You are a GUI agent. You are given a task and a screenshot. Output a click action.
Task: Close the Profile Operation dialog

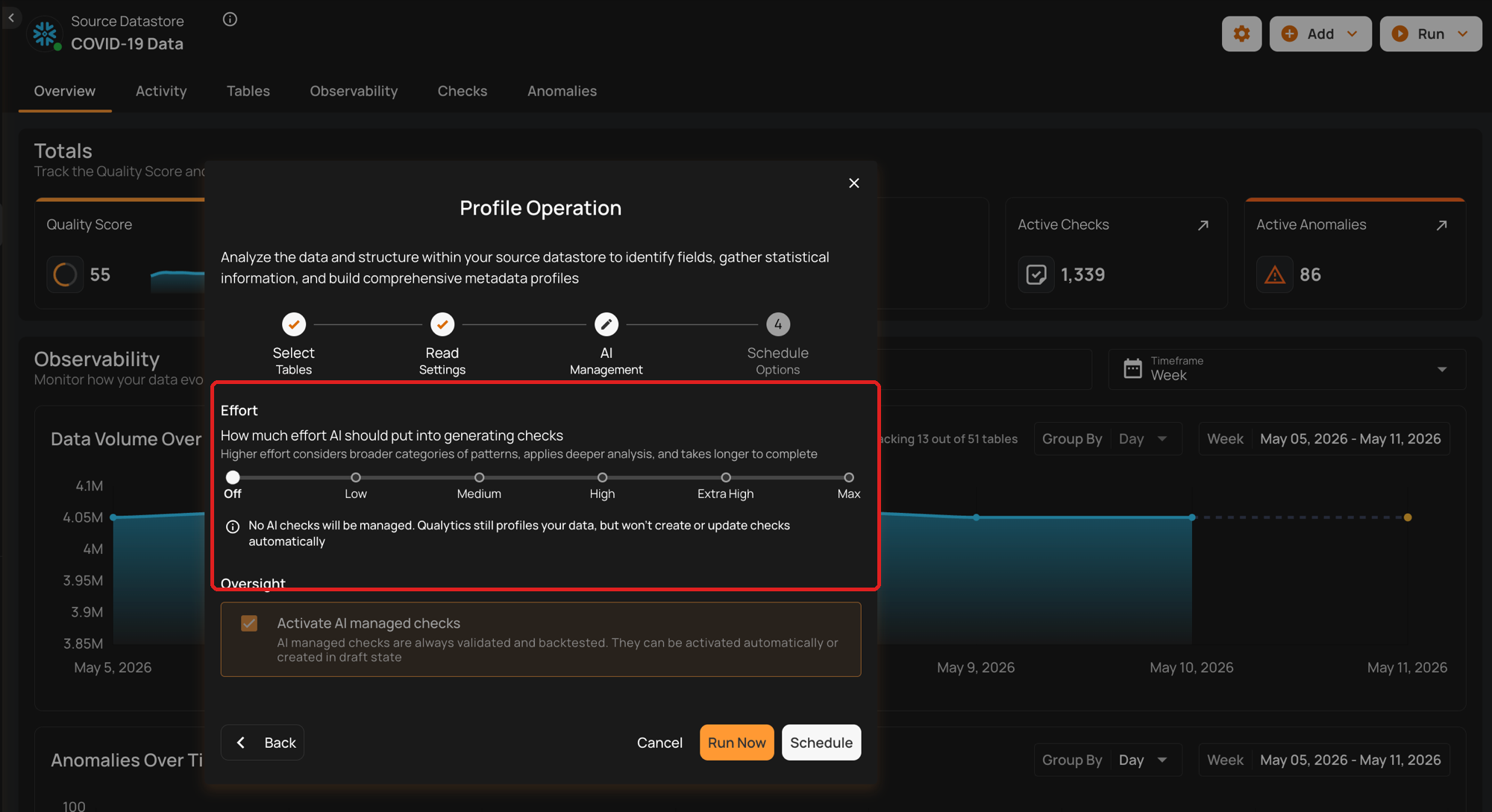pyautogui.click(x=854, y=183)
